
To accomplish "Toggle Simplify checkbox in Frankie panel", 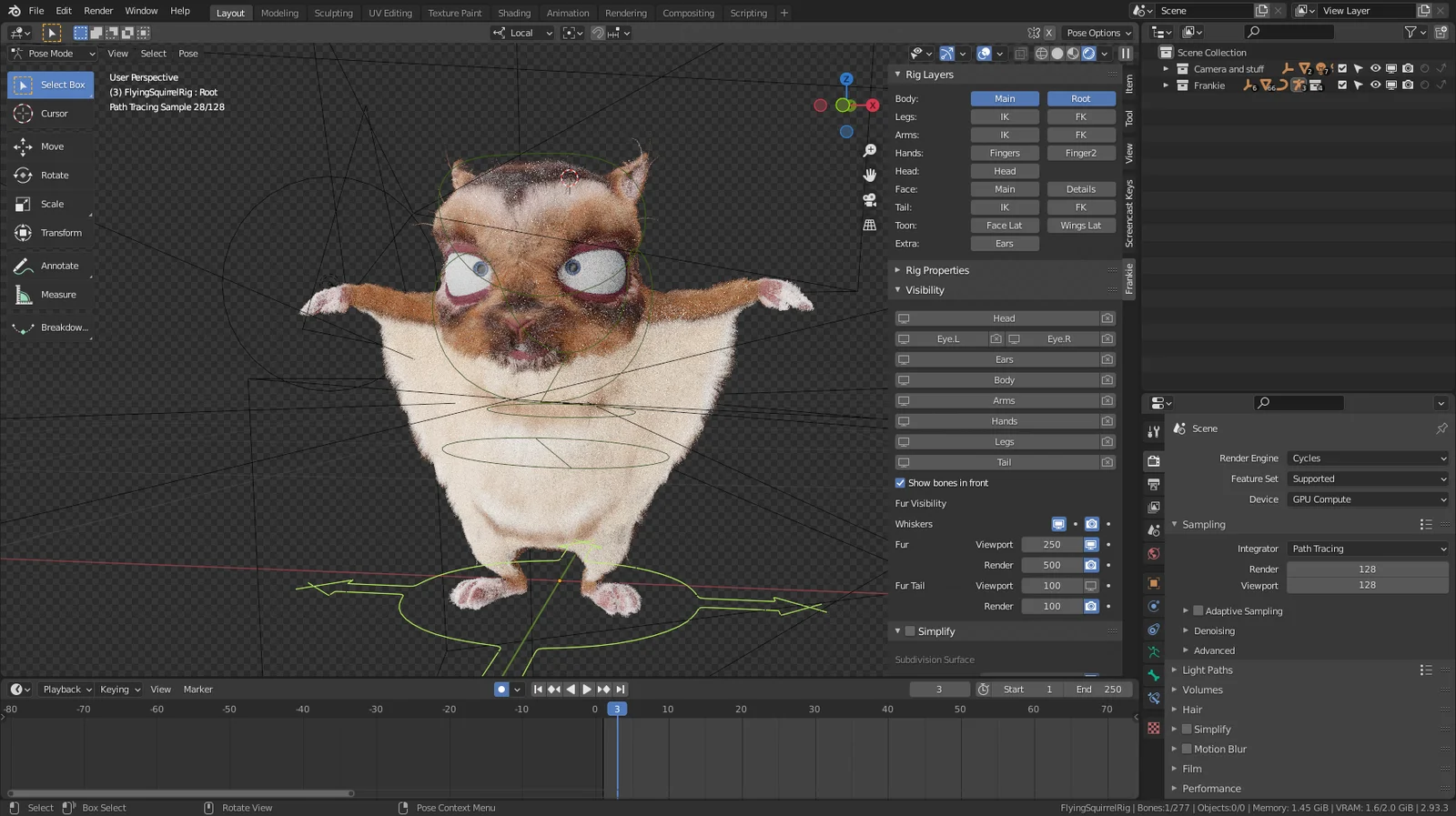I will point(910,631).
